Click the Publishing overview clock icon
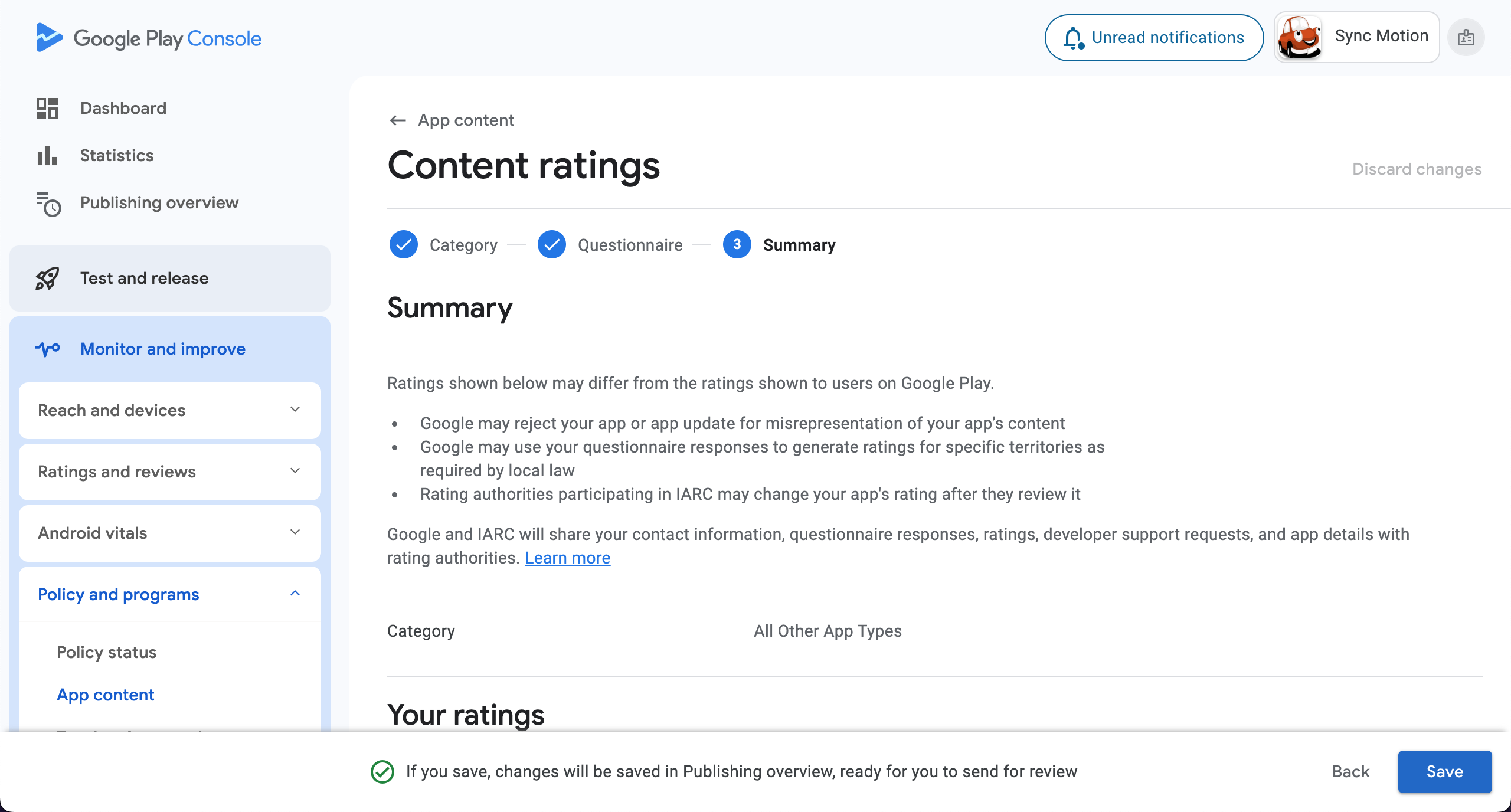 click(x=48, y=204)
